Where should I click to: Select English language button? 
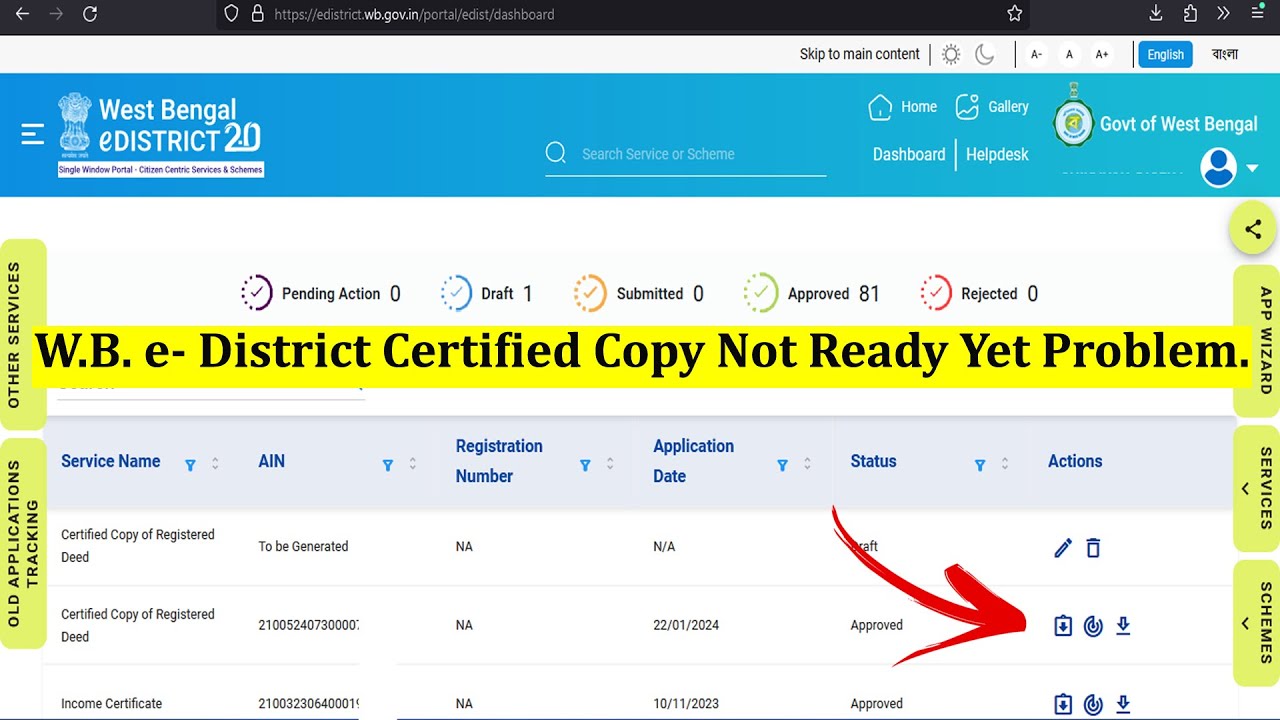point(1165,55)
